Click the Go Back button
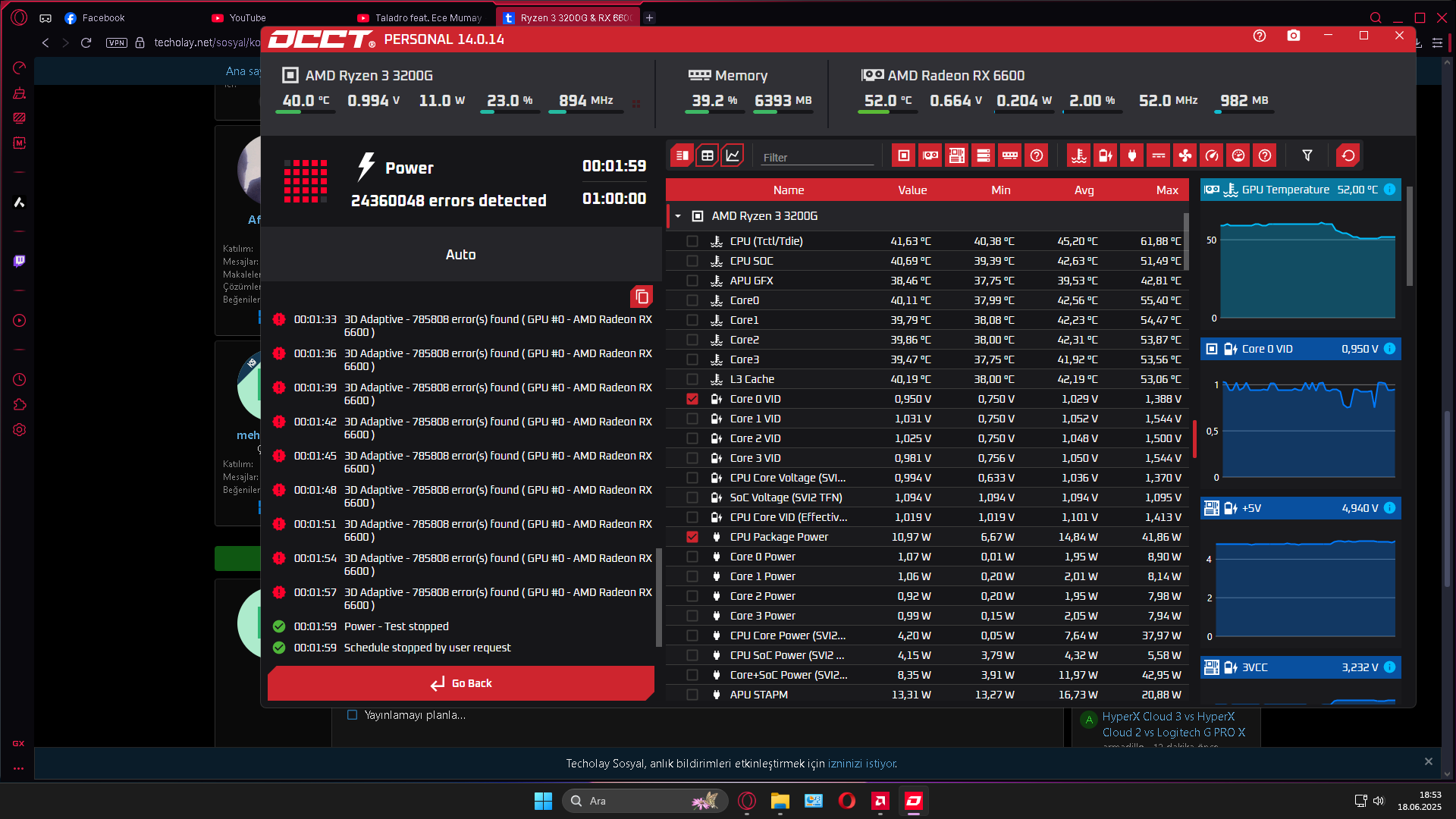1456x819 pixels. tap(461, 683)
